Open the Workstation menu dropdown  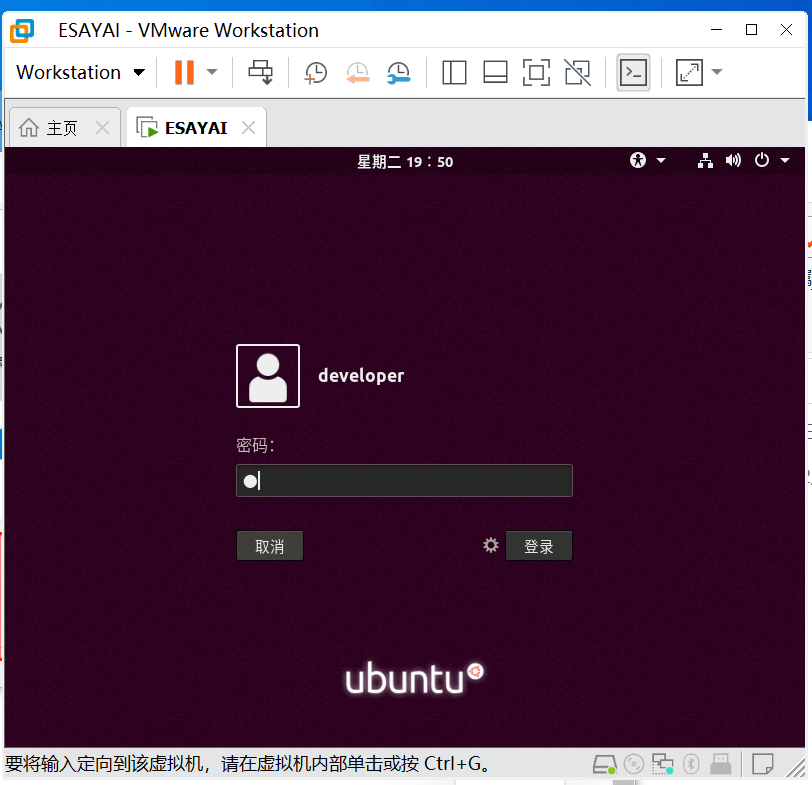pos(80,72)
